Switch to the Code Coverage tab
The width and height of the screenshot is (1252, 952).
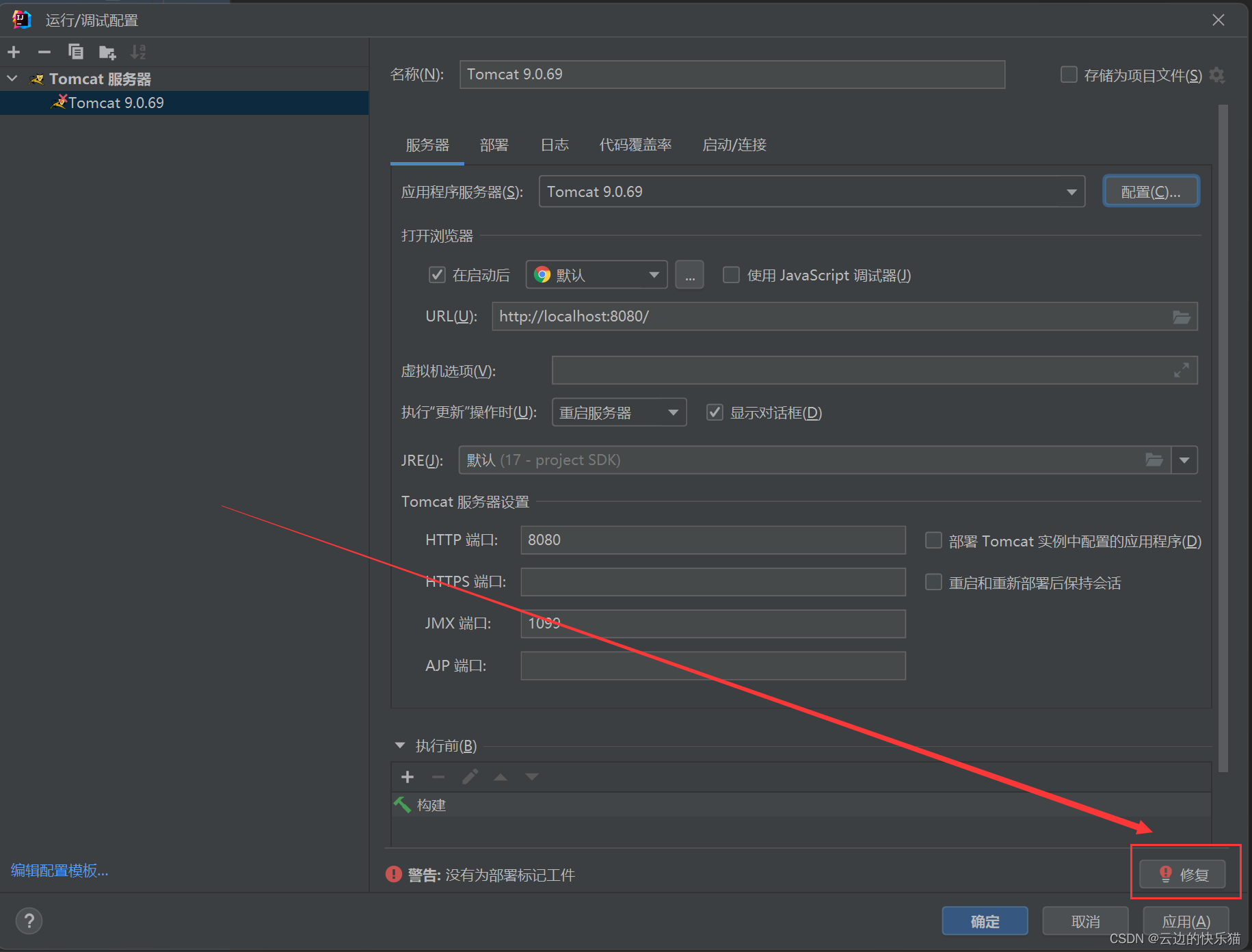[x=635, y=145]
